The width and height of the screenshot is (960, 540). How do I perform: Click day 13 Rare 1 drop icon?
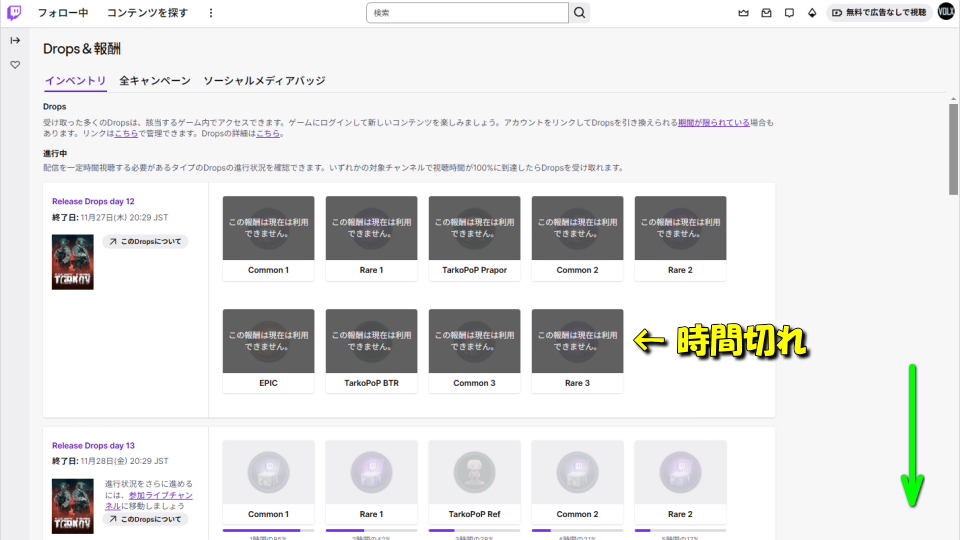[x=372, y=473]
